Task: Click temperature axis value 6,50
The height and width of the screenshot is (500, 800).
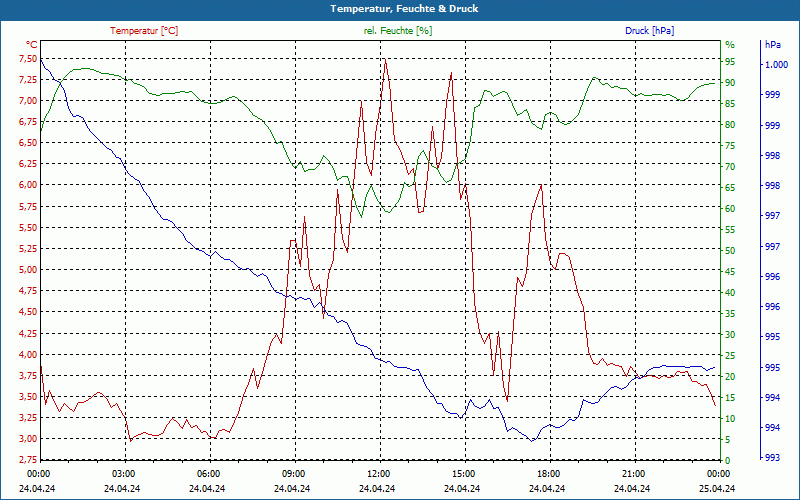Action: 28,143
